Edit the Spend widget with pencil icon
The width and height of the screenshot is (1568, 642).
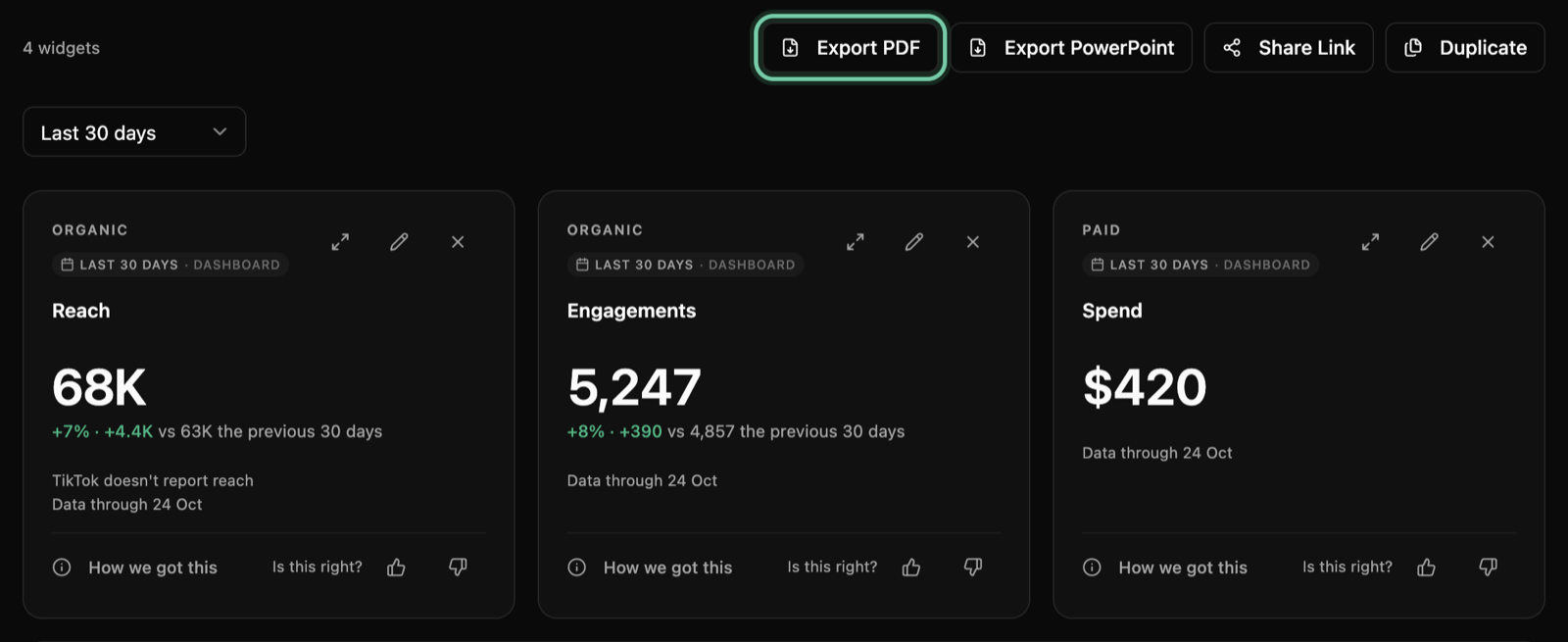[1429, 242]
